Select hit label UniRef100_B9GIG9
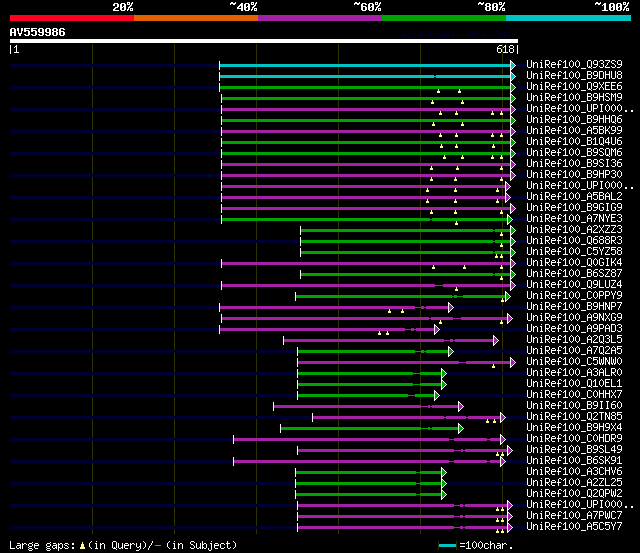This screenshot has height=553, width=640. pos(574,208)
